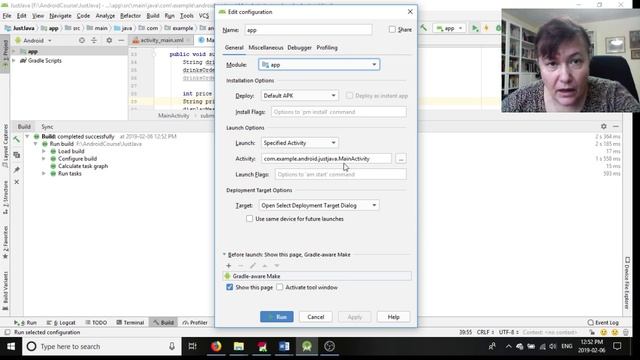Open the Event Log
The height and width of the screenshot is (360, 640).
tap(603, 322)
